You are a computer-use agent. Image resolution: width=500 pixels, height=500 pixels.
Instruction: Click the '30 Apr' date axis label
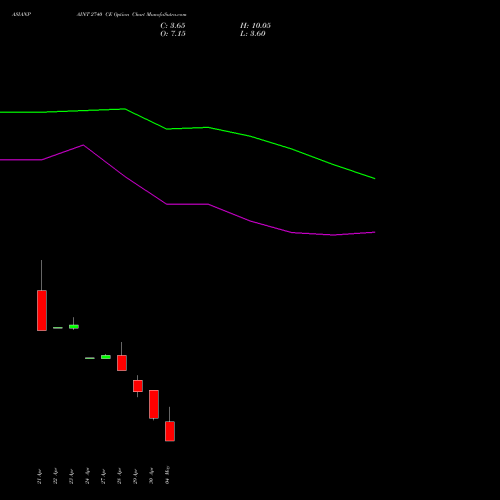point(151,476)
